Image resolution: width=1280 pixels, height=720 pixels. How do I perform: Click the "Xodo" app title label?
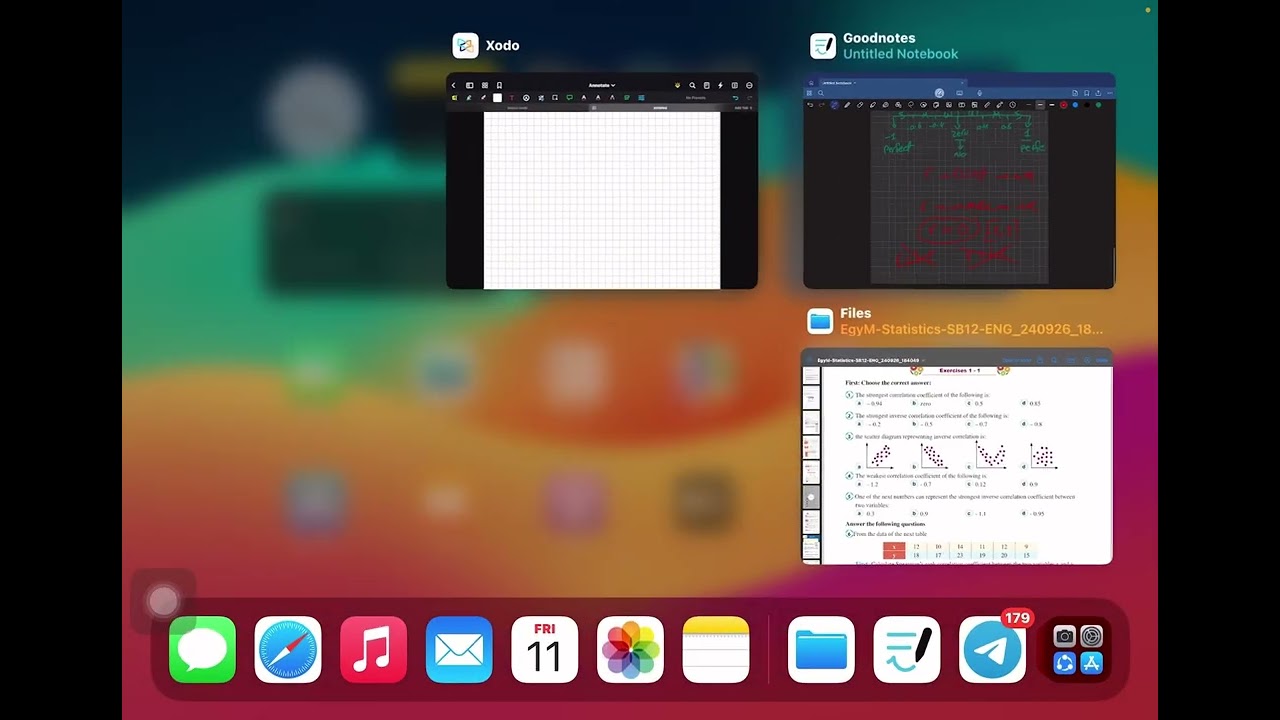click(x=502, y=46)
